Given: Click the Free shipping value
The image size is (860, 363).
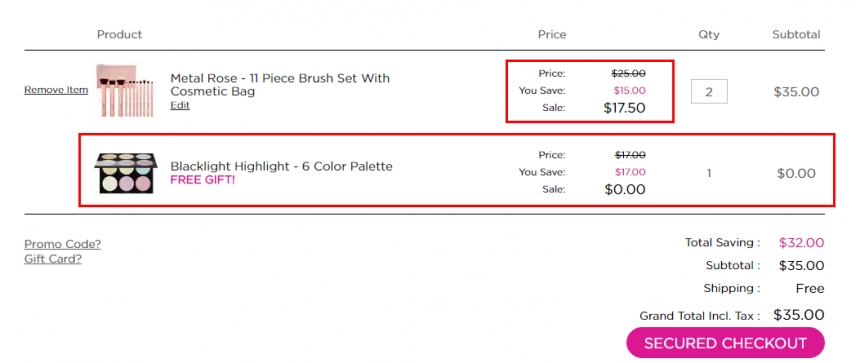Looking at the screenshot, I should coord(810,288).
